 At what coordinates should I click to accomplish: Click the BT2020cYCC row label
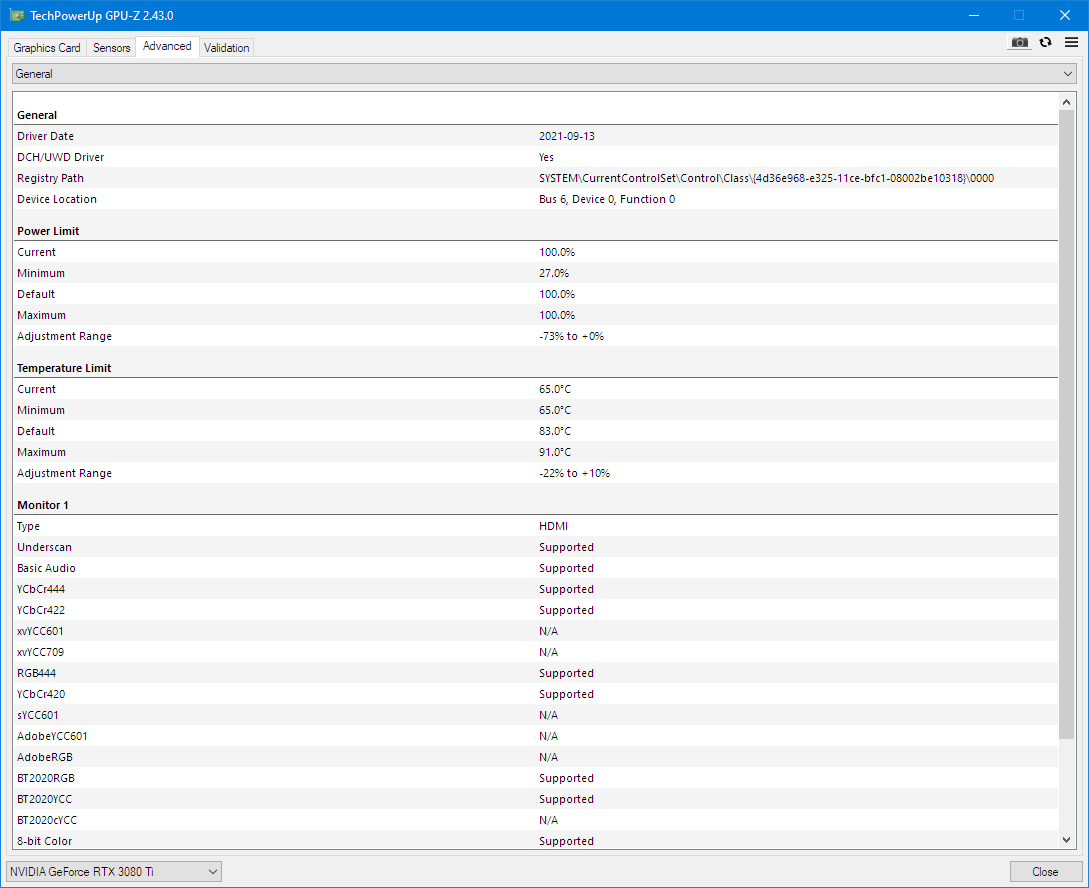click(47, 820)
